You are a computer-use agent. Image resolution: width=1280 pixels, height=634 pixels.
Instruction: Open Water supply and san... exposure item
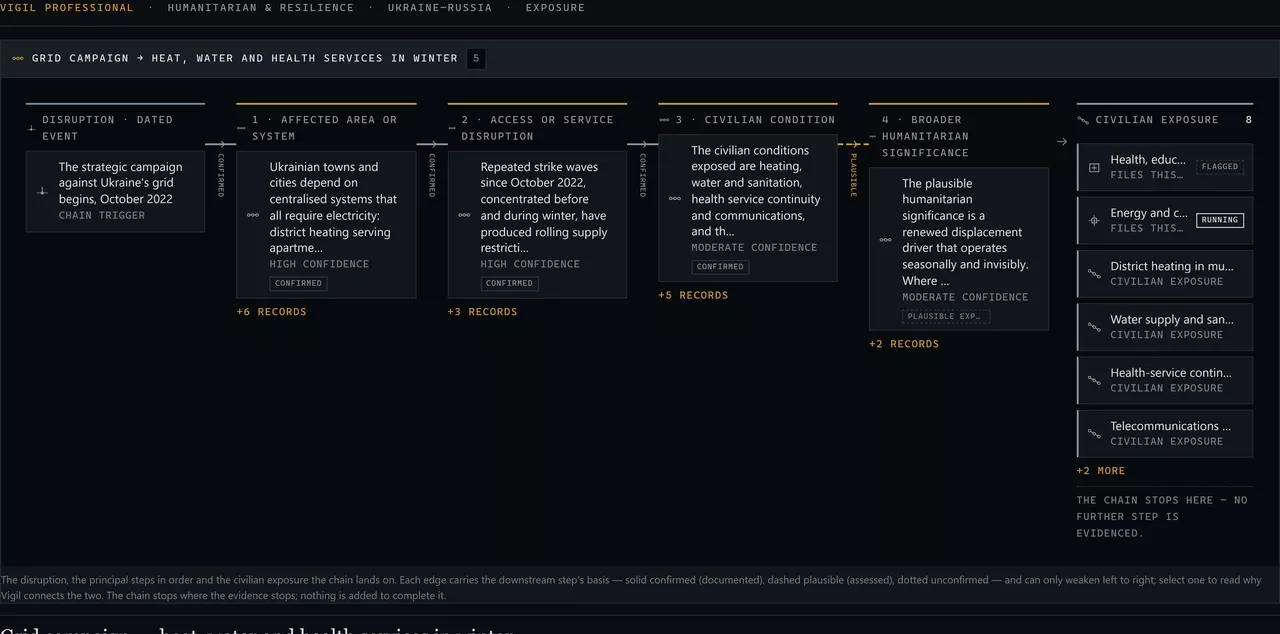pyautogui.click(x=1165, y=327)
